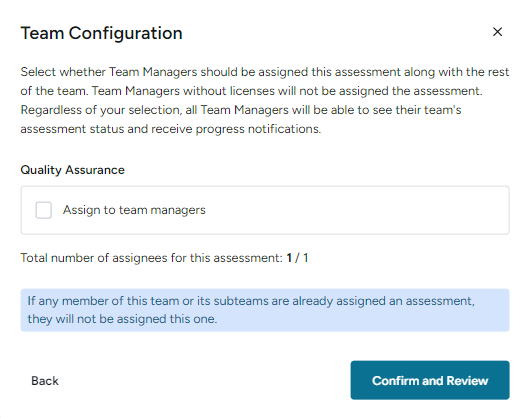Image resolution: width=527 pixels, height=418 pixels.
Task: Click the blue info banner about subteams
Action: (265, 310)
